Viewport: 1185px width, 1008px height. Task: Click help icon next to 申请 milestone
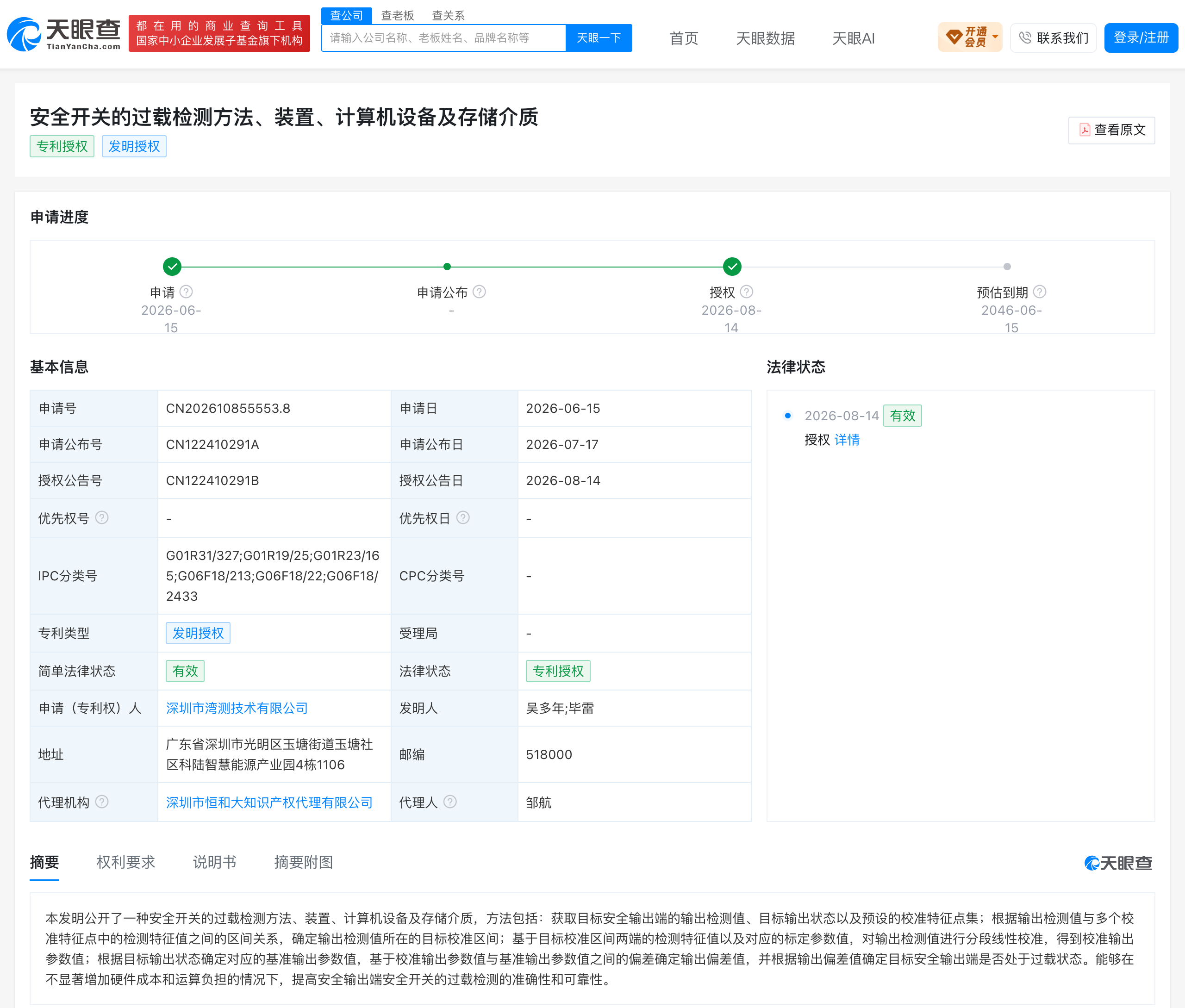pyautogui.click(x=187, y=292)
